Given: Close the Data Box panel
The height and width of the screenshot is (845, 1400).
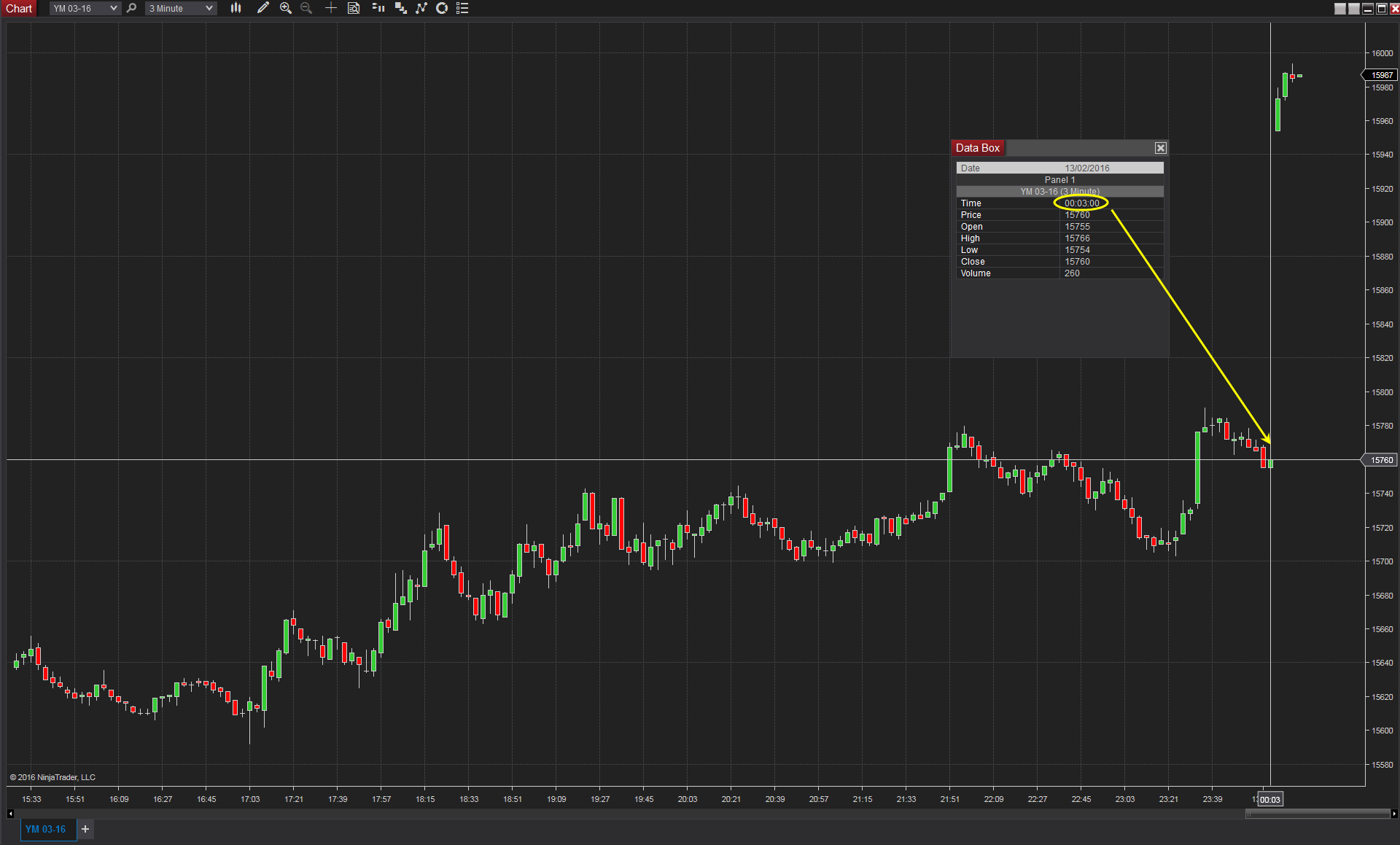Looking at the screenshot, I should pos(1160,148).
